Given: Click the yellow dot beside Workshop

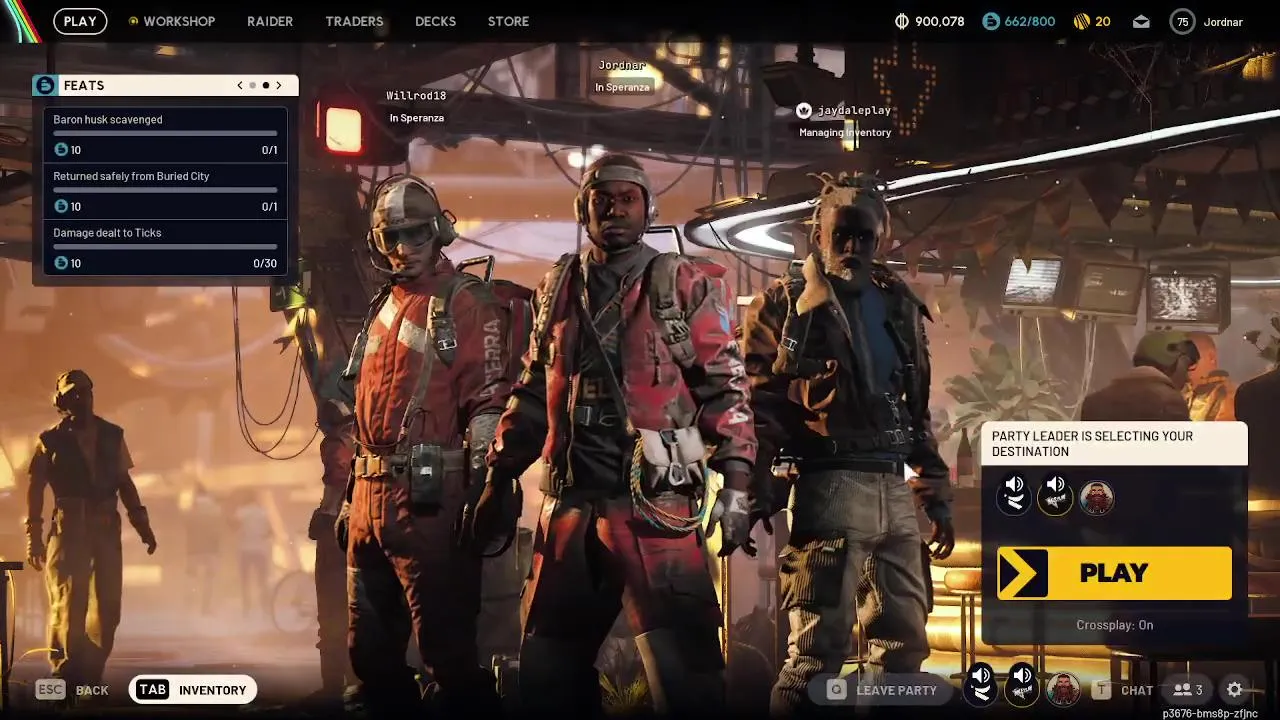Looking at the screenshot, I should pos(133,21).
